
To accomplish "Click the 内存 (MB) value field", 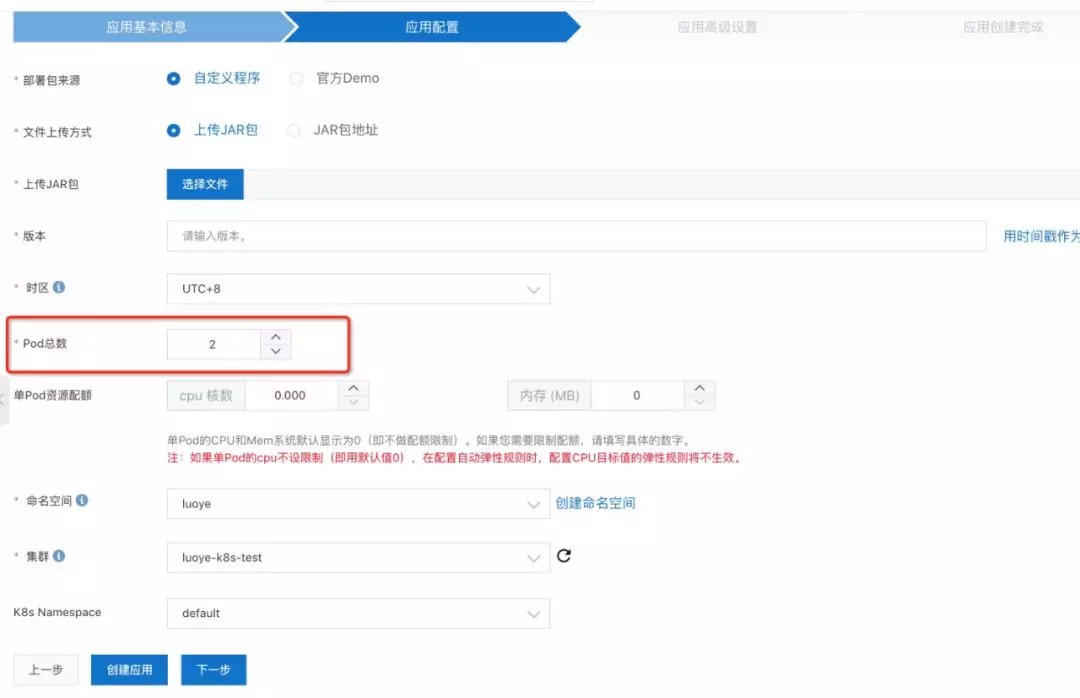I will 638,396.
